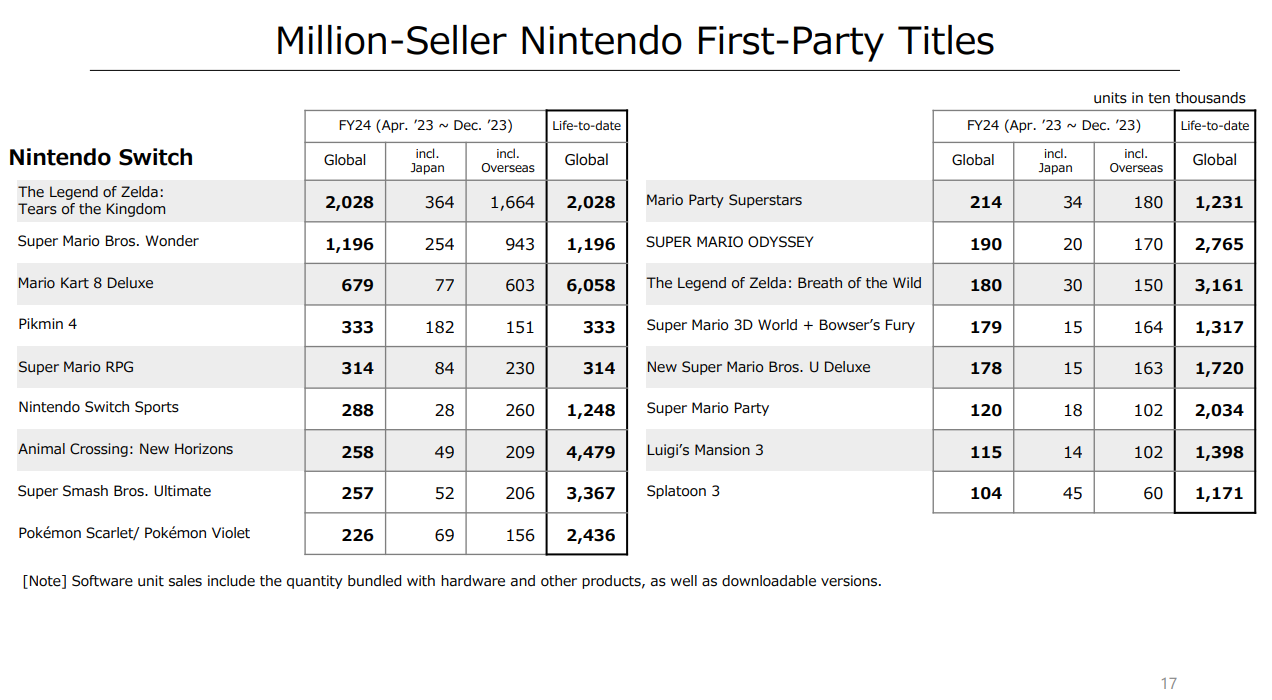The width and height of the screenshot is (1272, 700).
Task: Click Super Mario RPG global value 314
Action: tap(357, 368)
